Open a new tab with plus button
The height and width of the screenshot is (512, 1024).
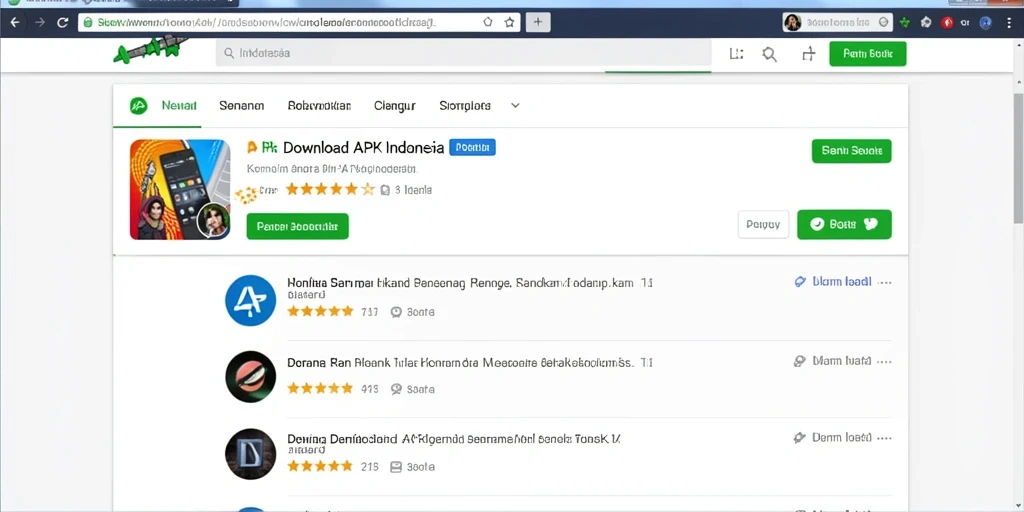[537, 22]
